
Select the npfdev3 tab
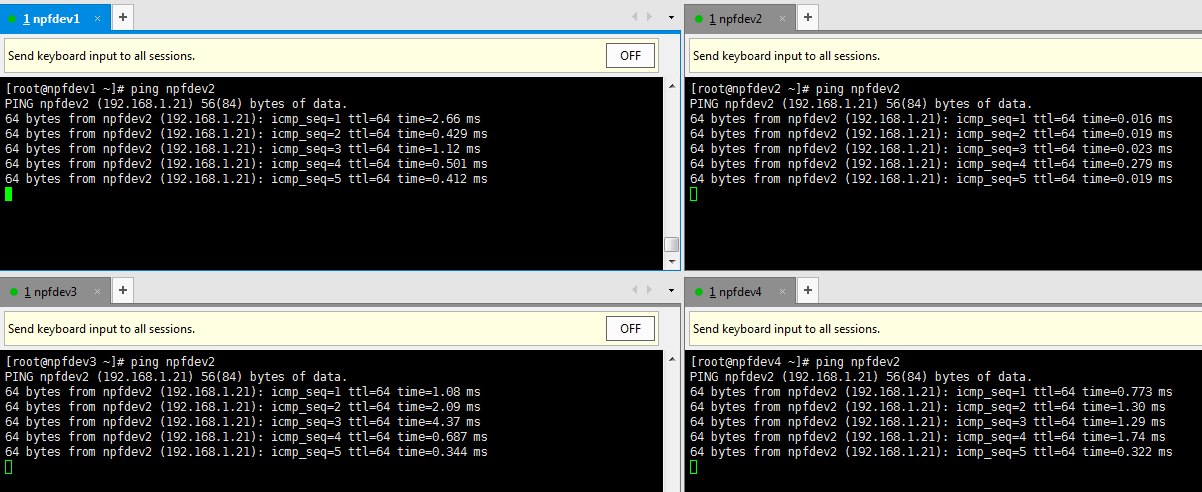[x=50, y=291]
